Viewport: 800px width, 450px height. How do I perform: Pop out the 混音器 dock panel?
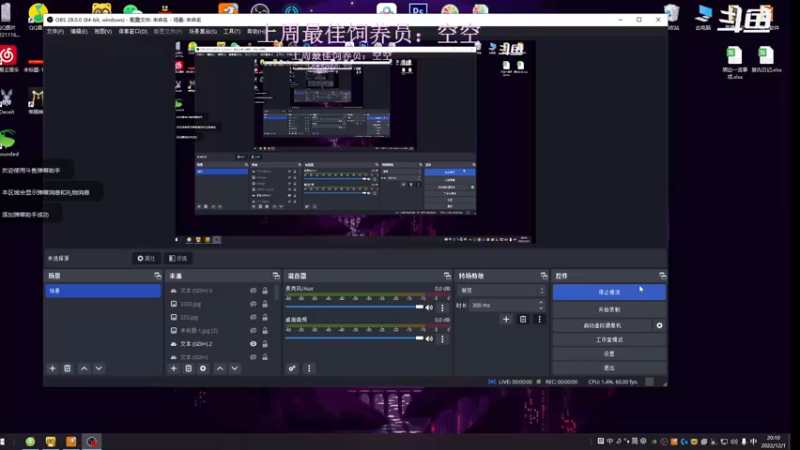(x=447, y=276)
